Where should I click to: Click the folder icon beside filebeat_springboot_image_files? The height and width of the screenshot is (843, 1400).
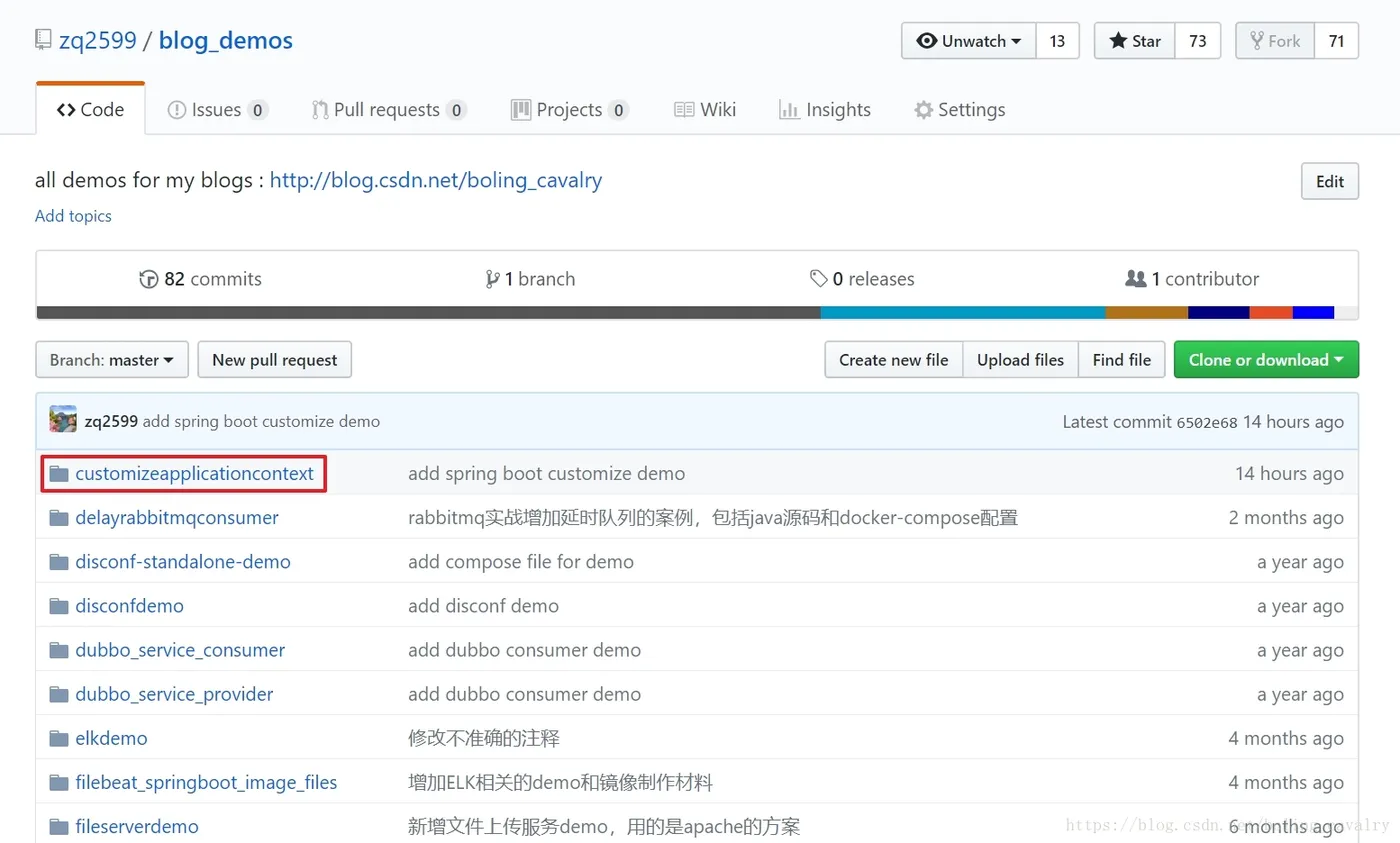(x=59, y=783)
